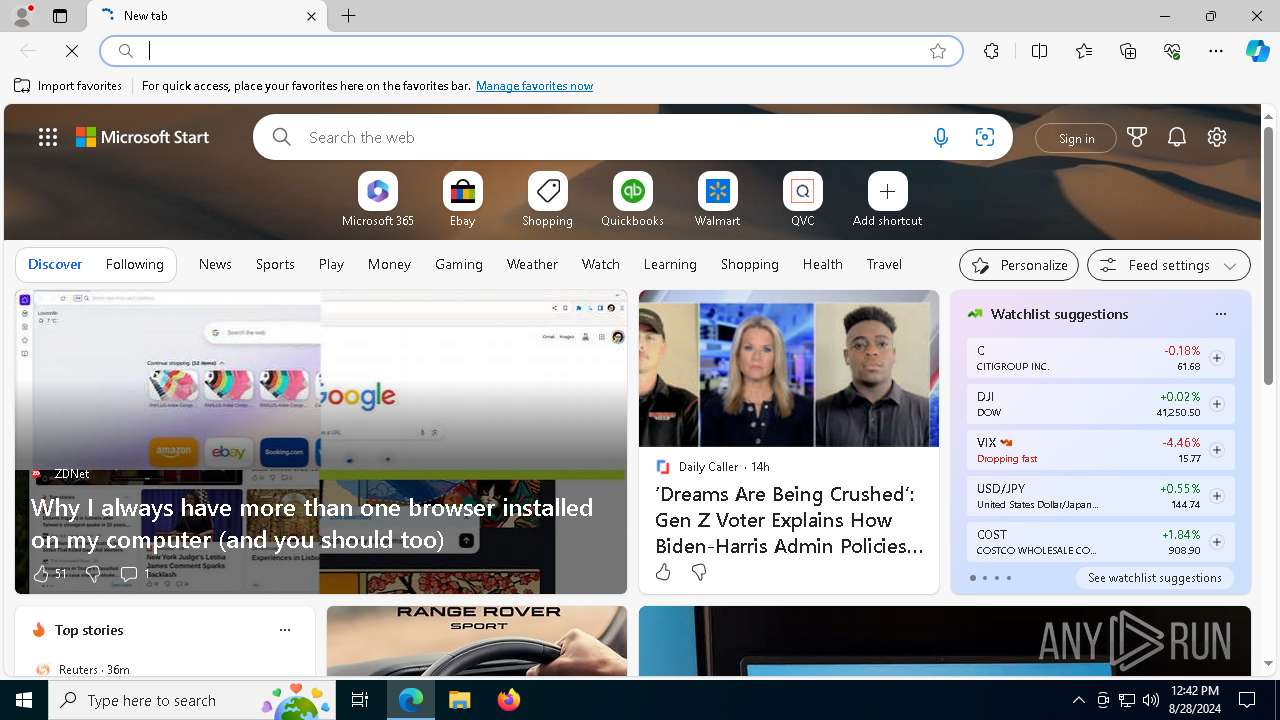Open the Travel feed tab

(884, 264)
